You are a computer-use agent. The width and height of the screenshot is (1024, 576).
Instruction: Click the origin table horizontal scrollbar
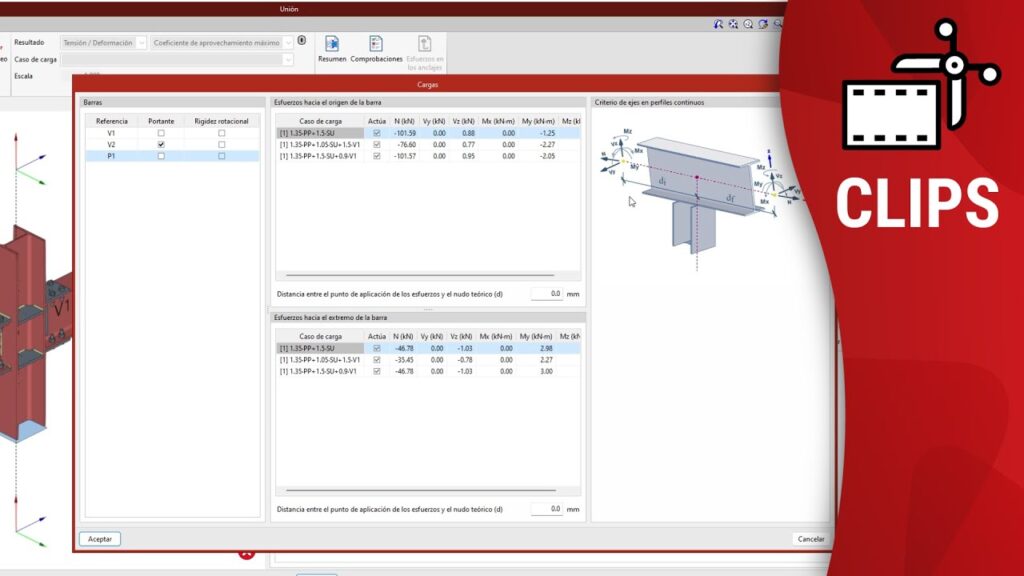click(x=420, y=275)
